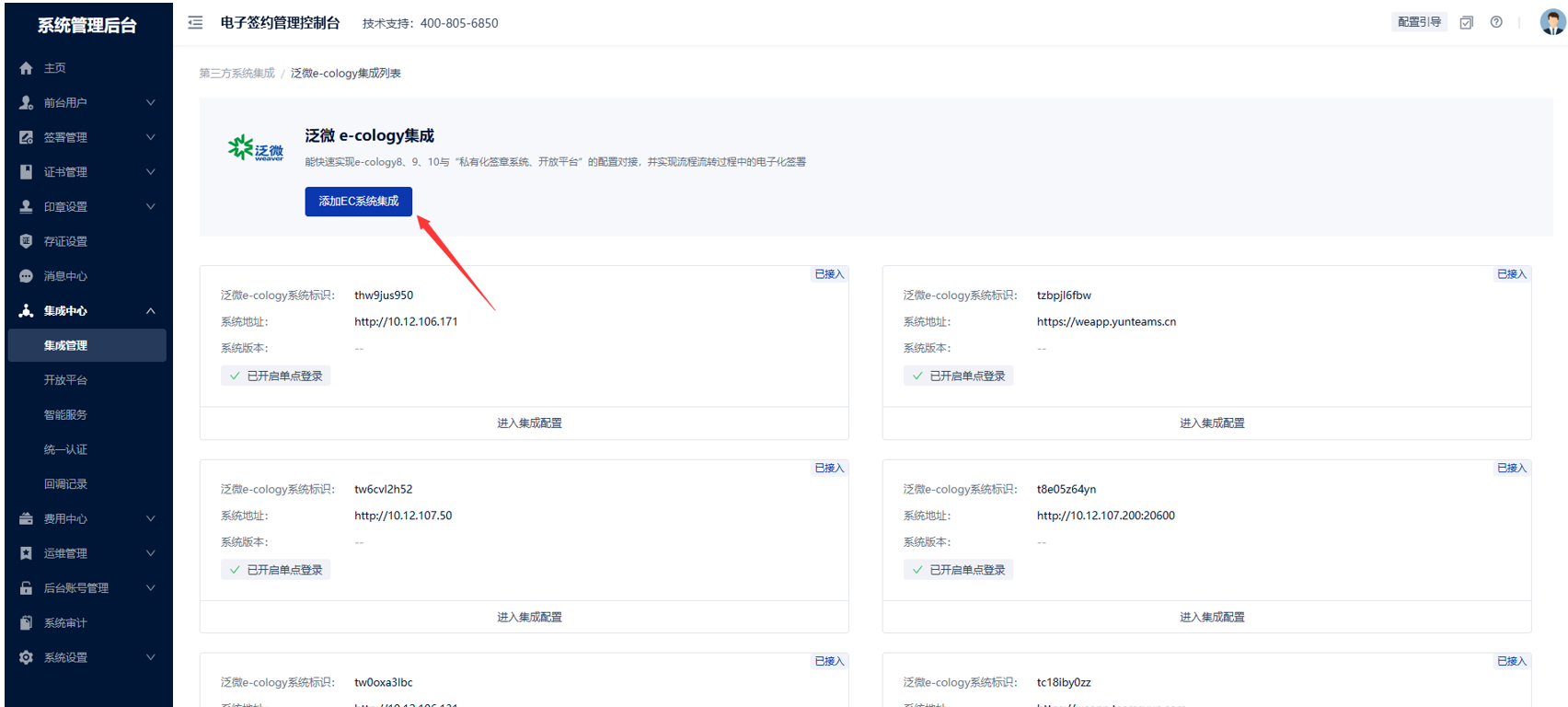This screenshot has width=1568, height=707.
Task: Click the 系统审计 clipboard icon
Action: (x=26, y=623)
